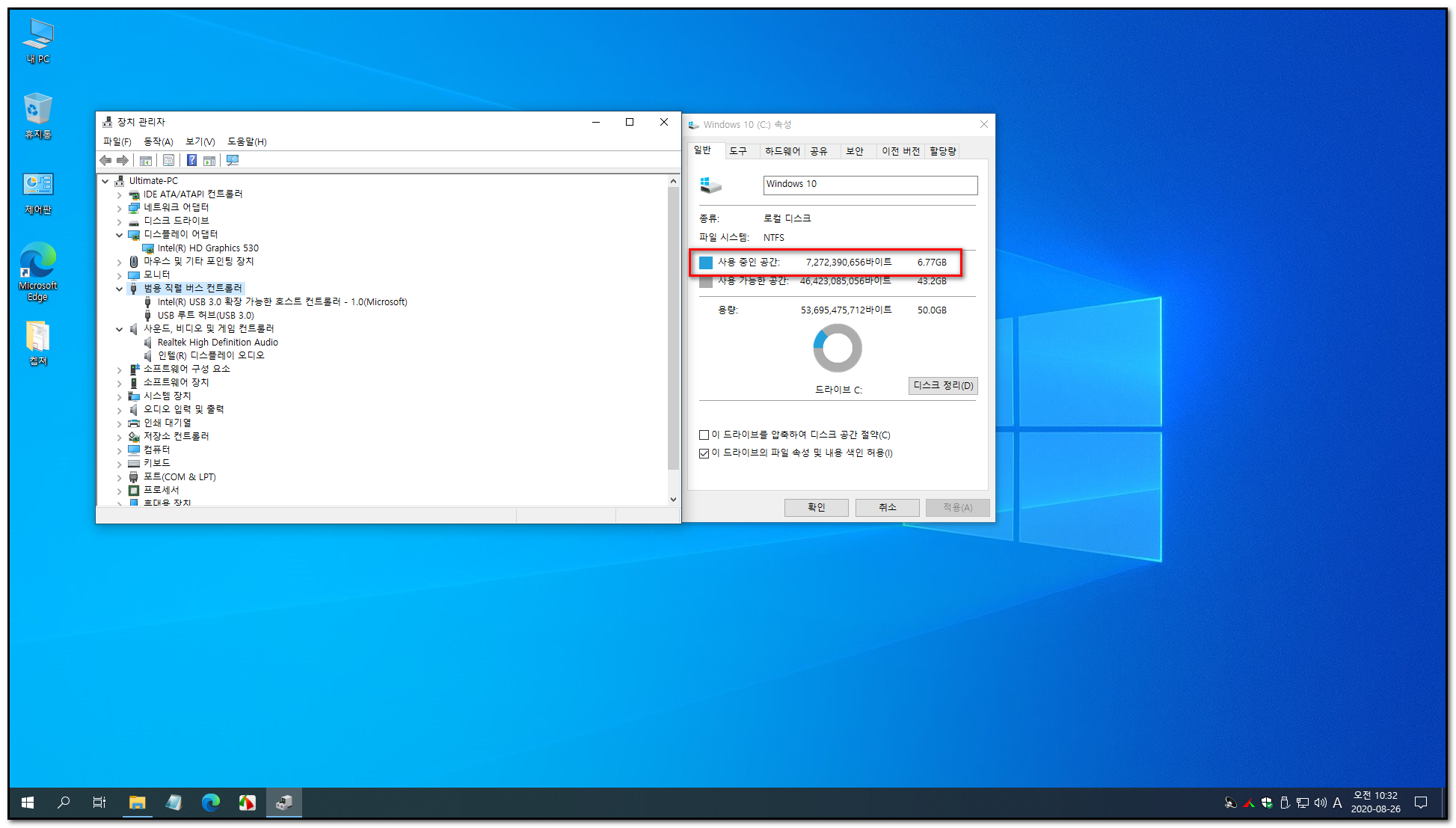Screen dimensions: 1456x828
Task: Collapse the 범용 직렬 버스 컨트롤러 node
Action: click(119, 289)
